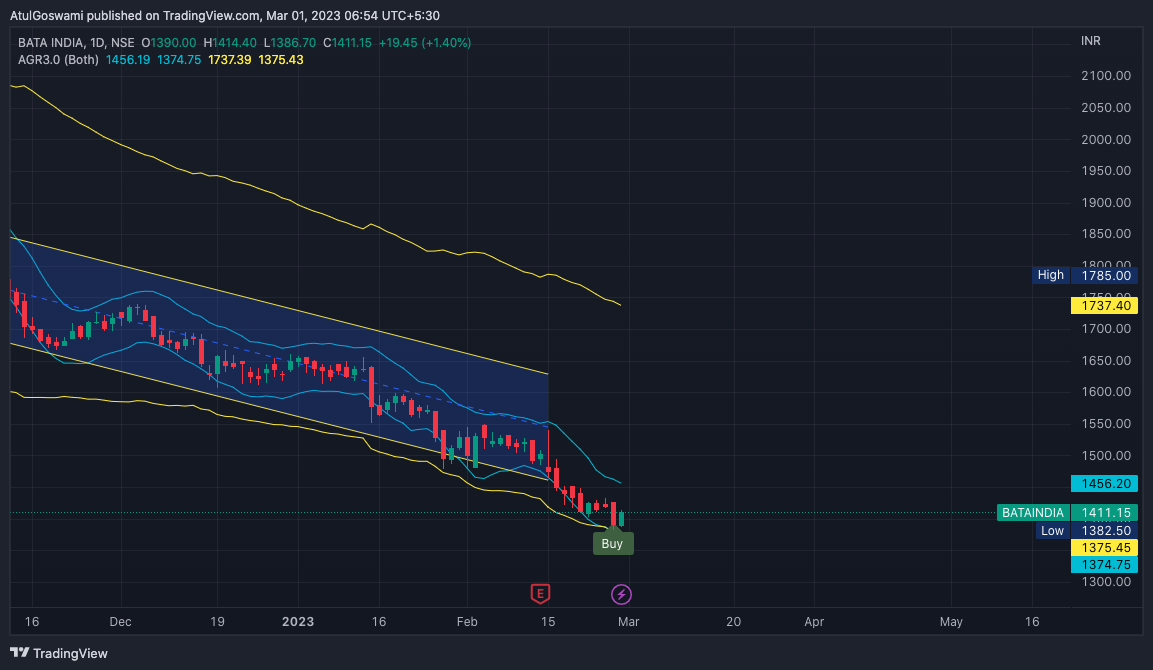Screen dimensions: 1153x670
Task: Click the INR currency label
Action: [x=1090, y=41]
